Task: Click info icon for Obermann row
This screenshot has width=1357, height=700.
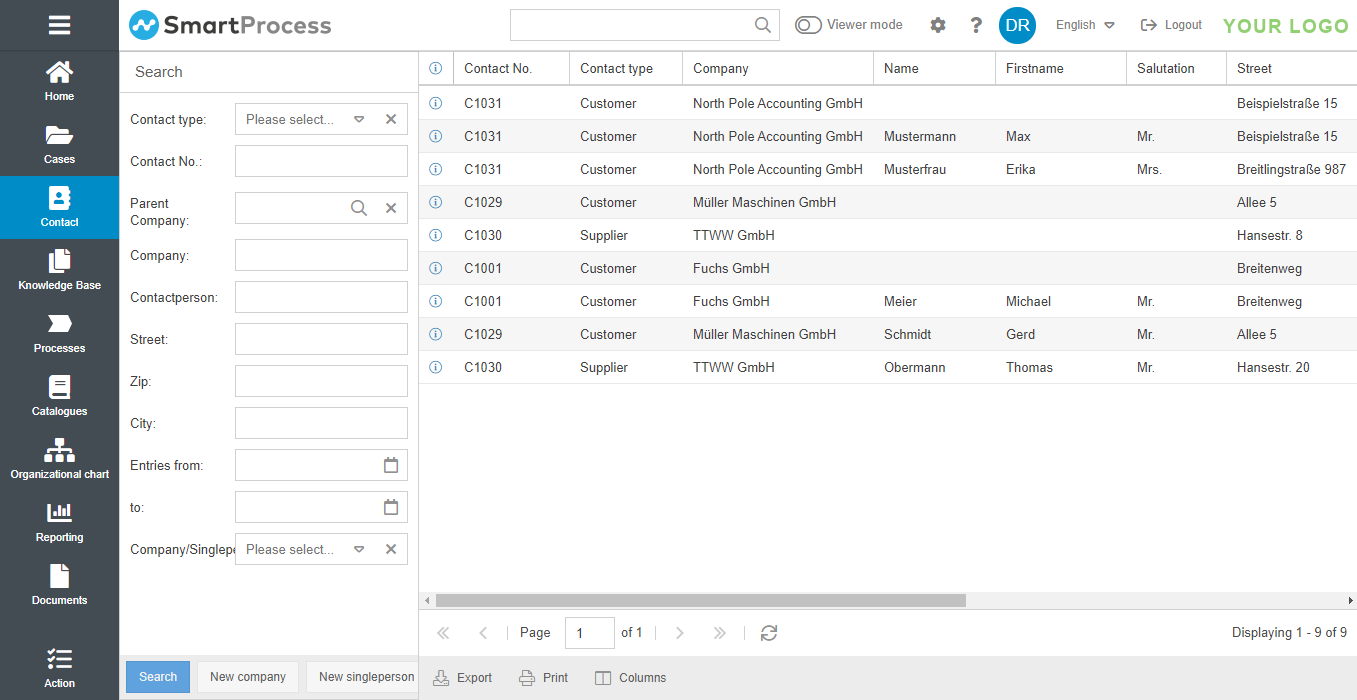Action: (436, 367)
